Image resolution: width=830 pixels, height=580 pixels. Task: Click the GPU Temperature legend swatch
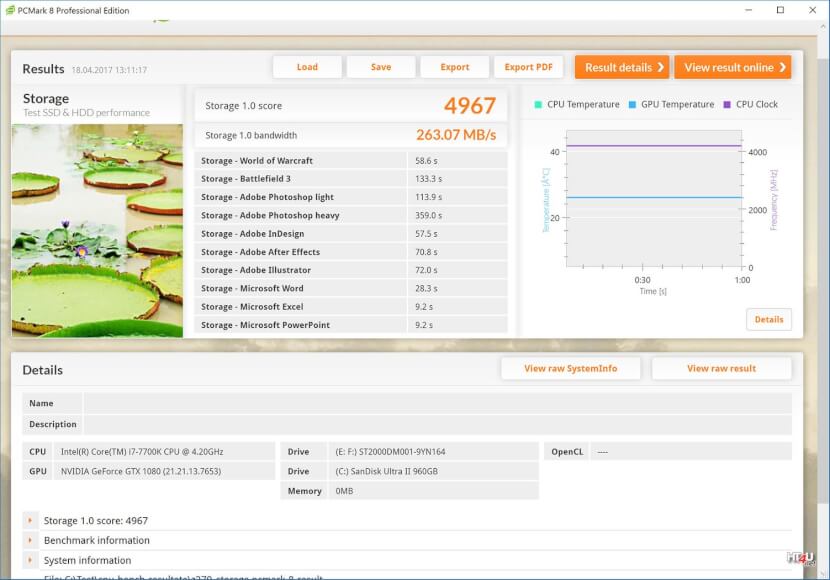click(632, 104)
